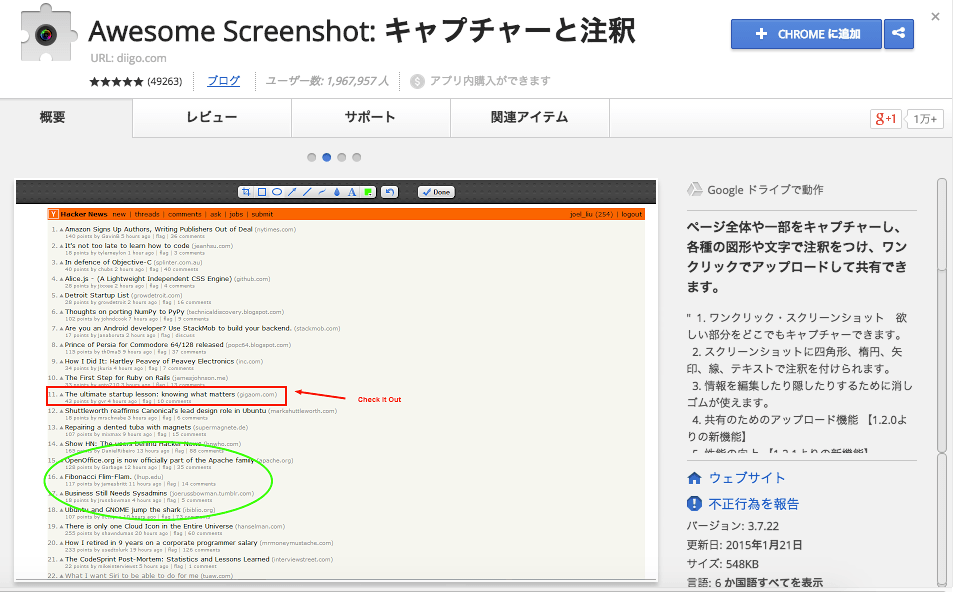The width and height of the screenshot is (953, 592).
Task: Select the straight line tool in the preview toolbar
Action: [307, 192]
